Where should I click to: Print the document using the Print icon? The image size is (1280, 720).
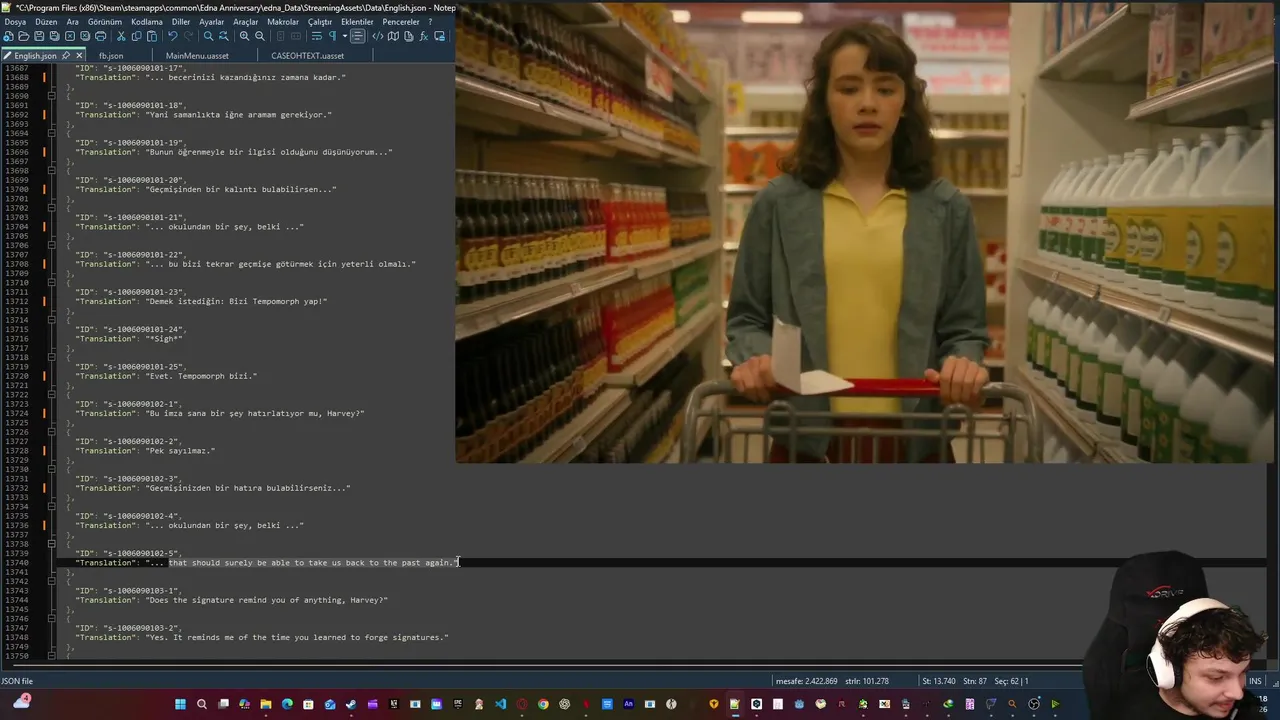point(100,36)
